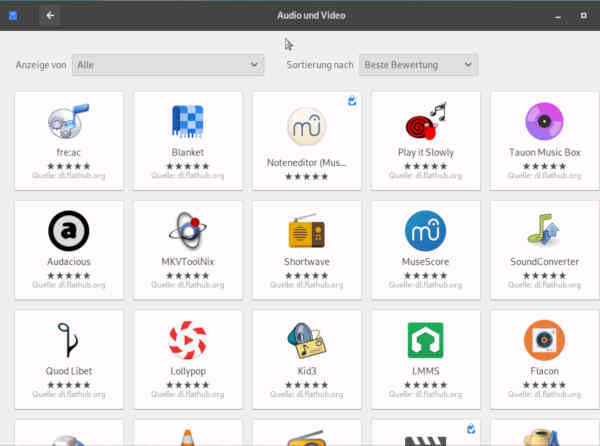Click the Audacious name label
600x446 pixels.
(69, 262)
